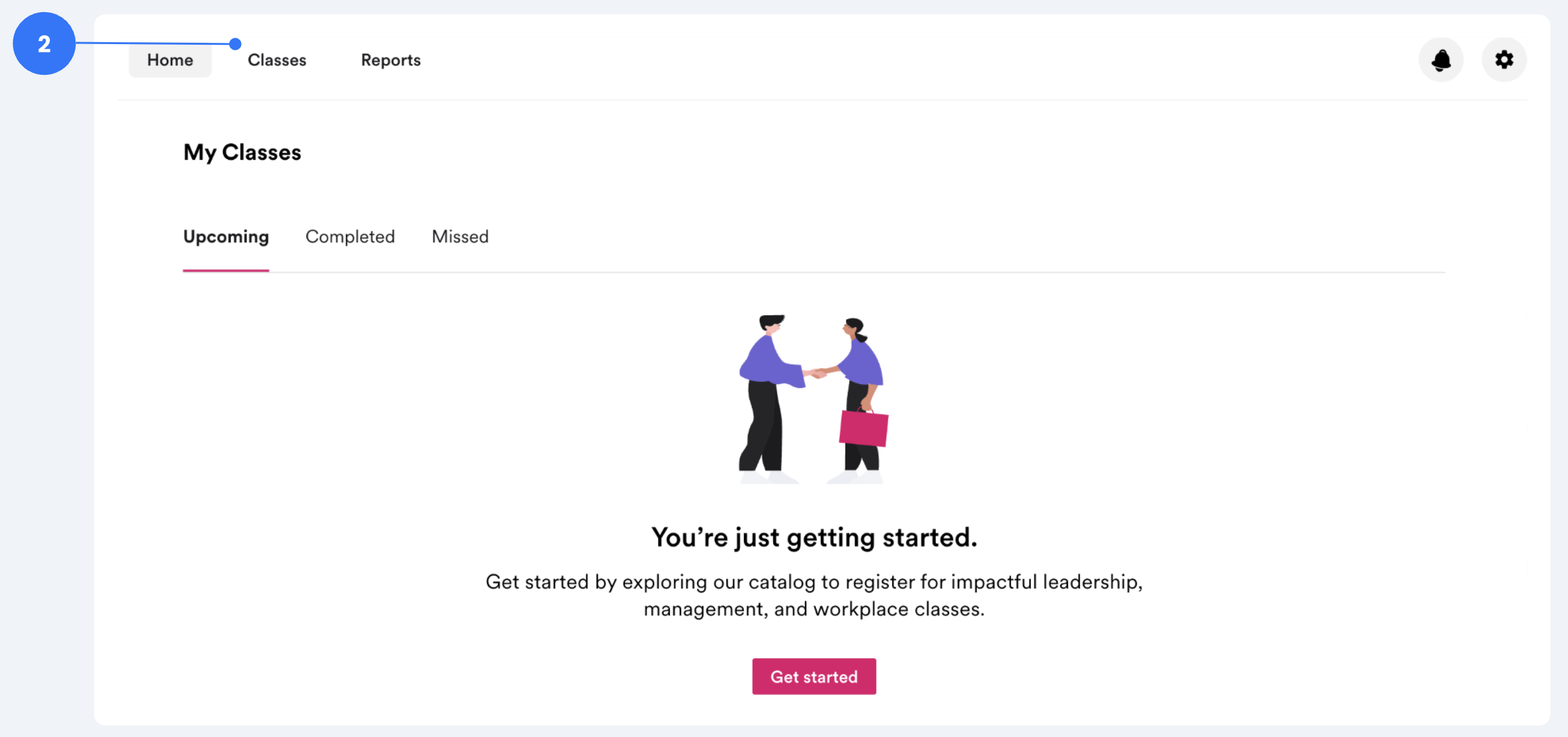Click the pink Get started call-to-action
The width and height of the screenshot is (1568, 737).
(x=813, y=676)
